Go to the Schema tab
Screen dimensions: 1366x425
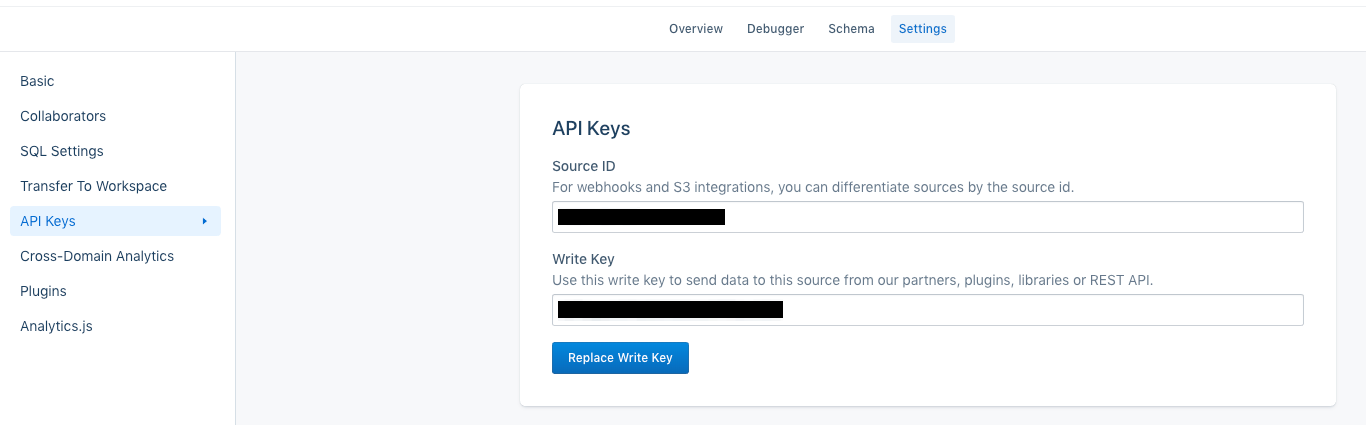[x=851, y=29]
